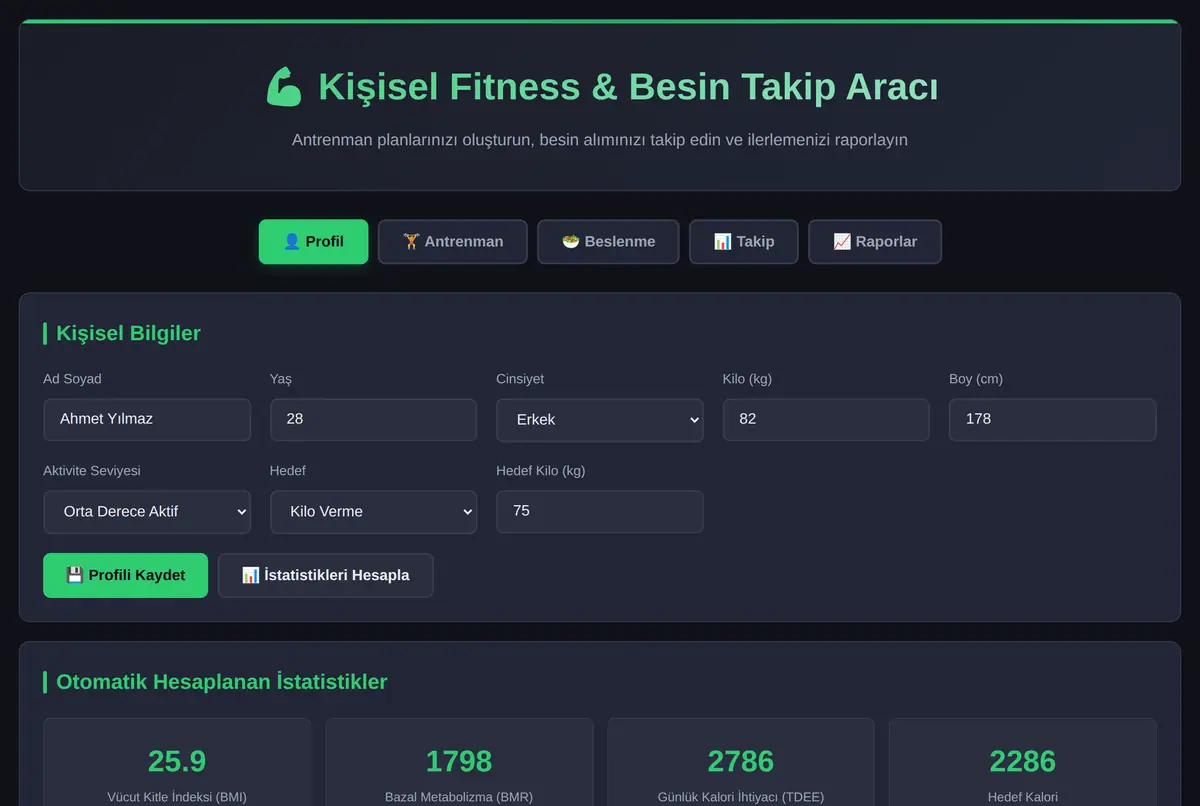Open the Hedef dropdown set to Kilo Verme
Image resolution: width=1200 pixels, height=806 pixels.
coord(373,512)
